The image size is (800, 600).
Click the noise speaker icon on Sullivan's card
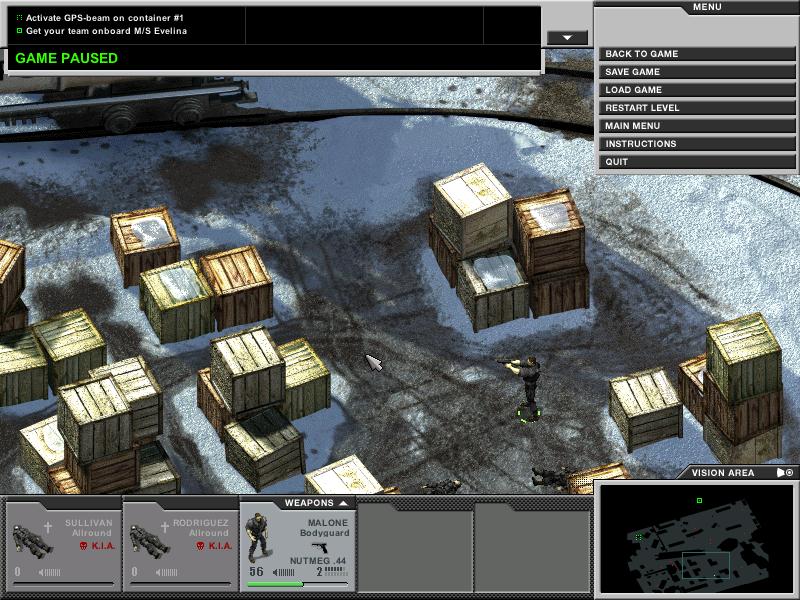[x=49, y=572]
